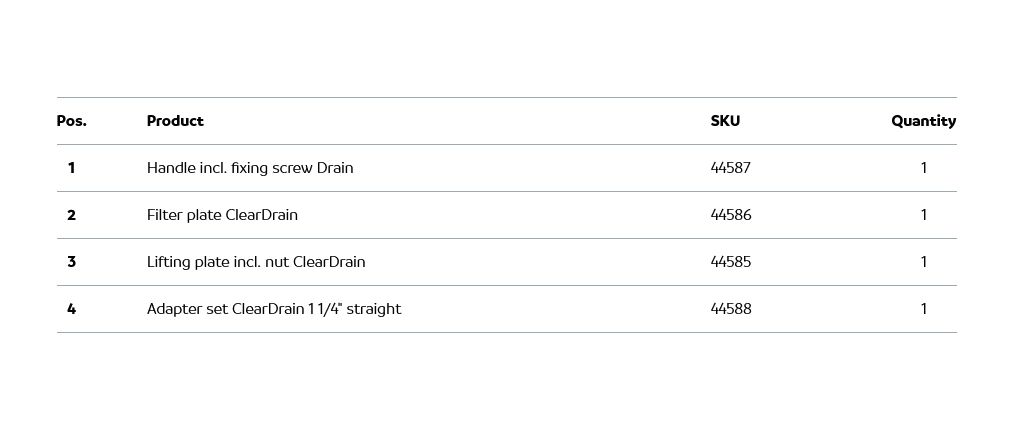Select position number 2

pos(71,215)
